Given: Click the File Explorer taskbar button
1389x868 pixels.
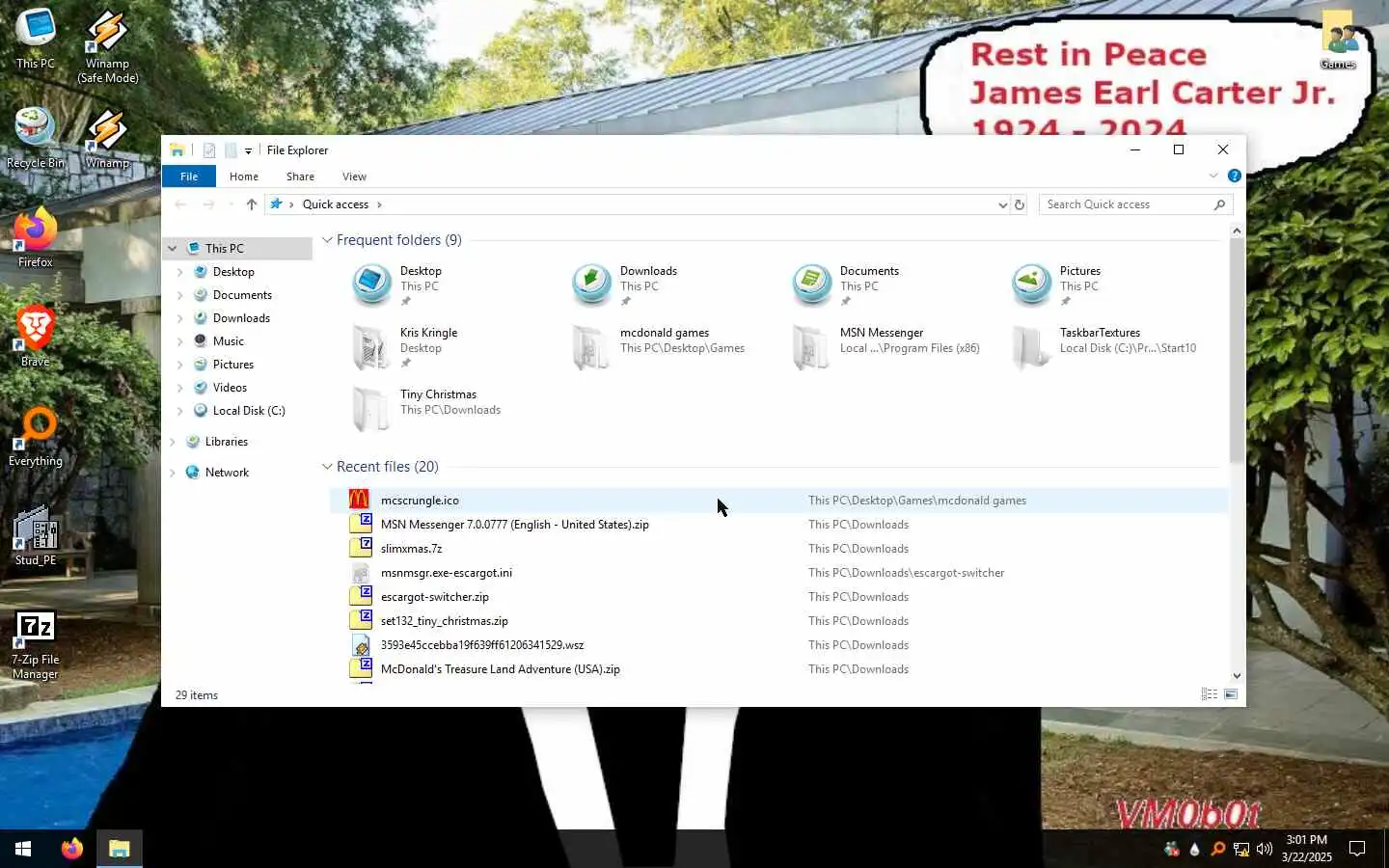Looking at the screenshot, I should [120, 849].
